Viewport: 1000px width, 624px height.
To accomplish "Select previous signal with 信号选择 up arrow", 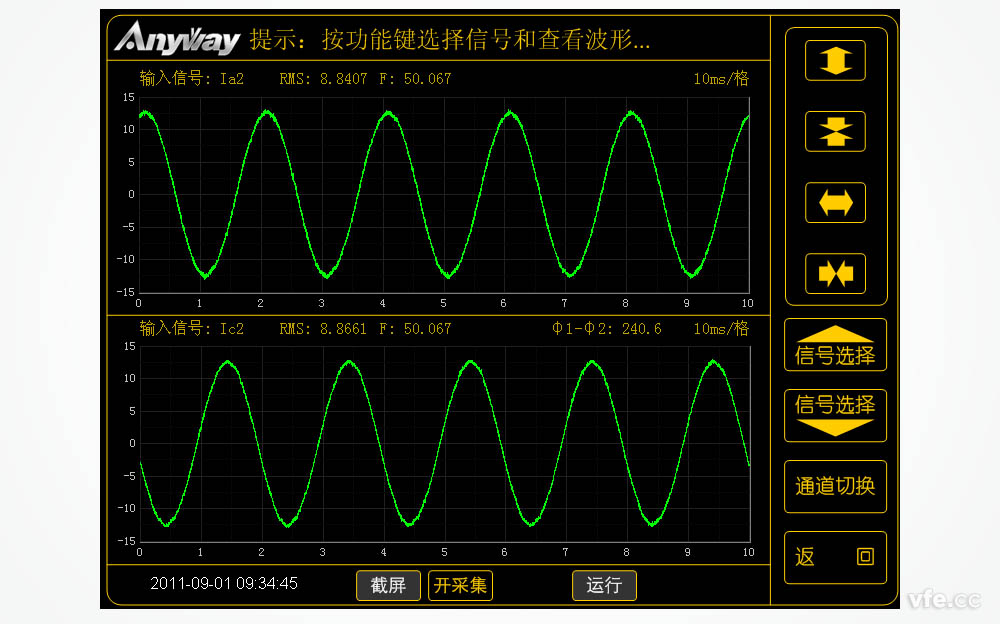I will 835,345.
